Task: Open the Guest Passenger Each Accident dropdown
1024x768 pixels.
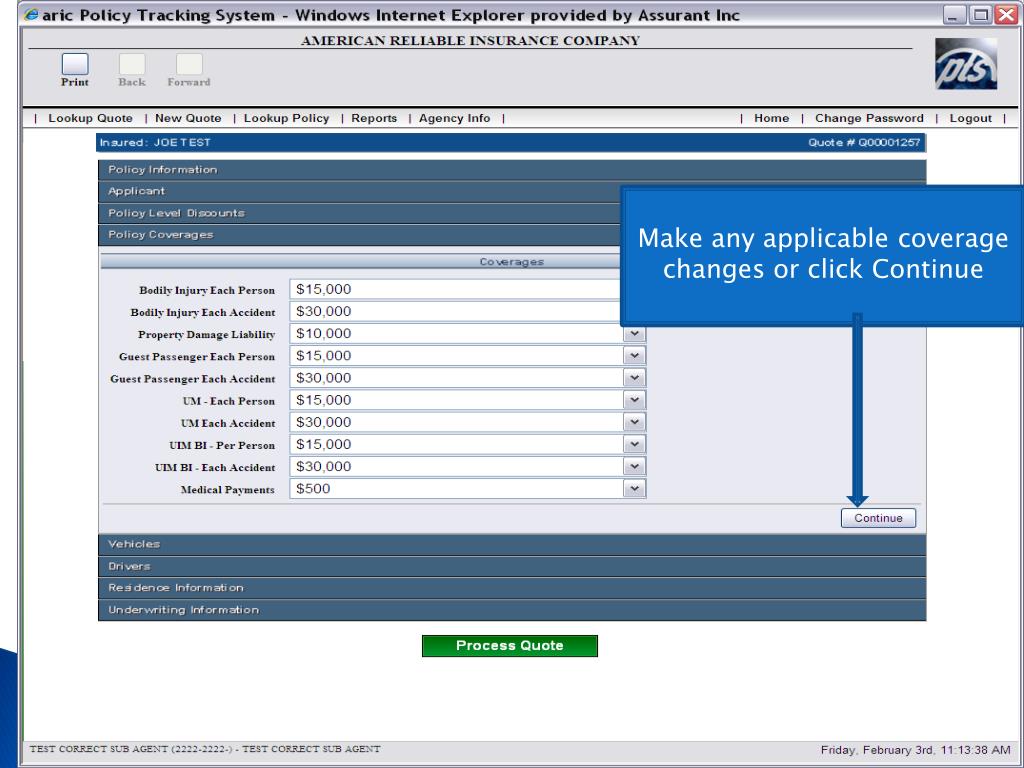Action: coord(634,378)
